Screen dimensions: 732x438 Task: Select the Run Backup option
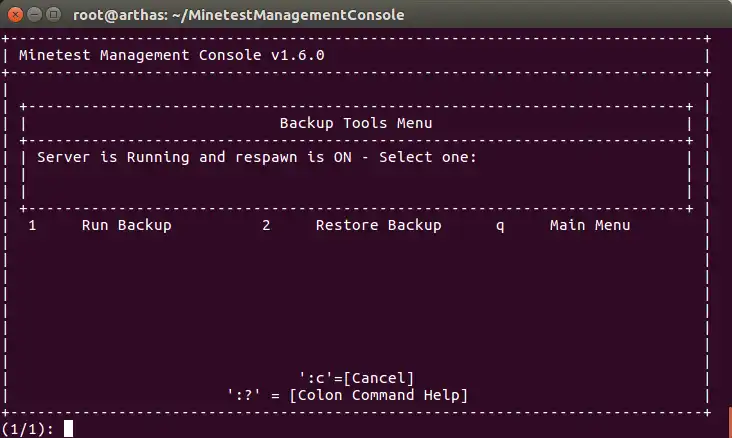tap(127, 225)
